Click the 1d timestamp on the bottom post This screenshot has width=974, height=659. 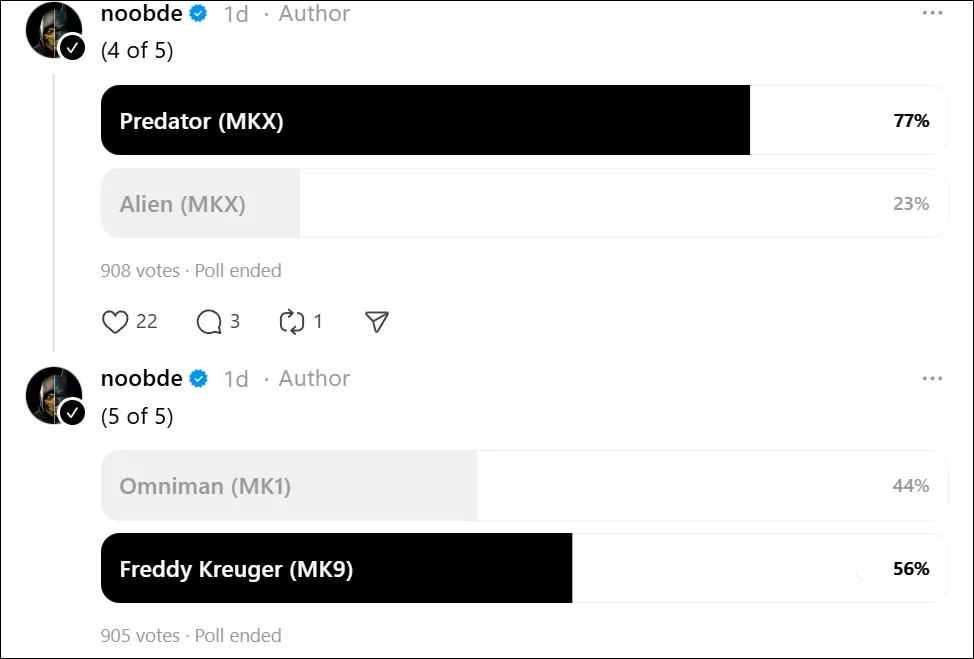tap(236, 379)
